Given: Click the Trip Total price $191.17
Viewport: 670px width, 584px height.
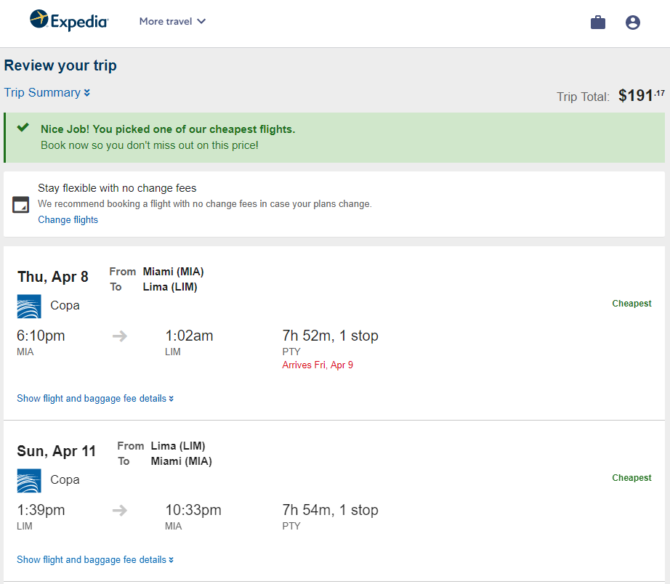Looking at the screenshot, I should 641,95.
